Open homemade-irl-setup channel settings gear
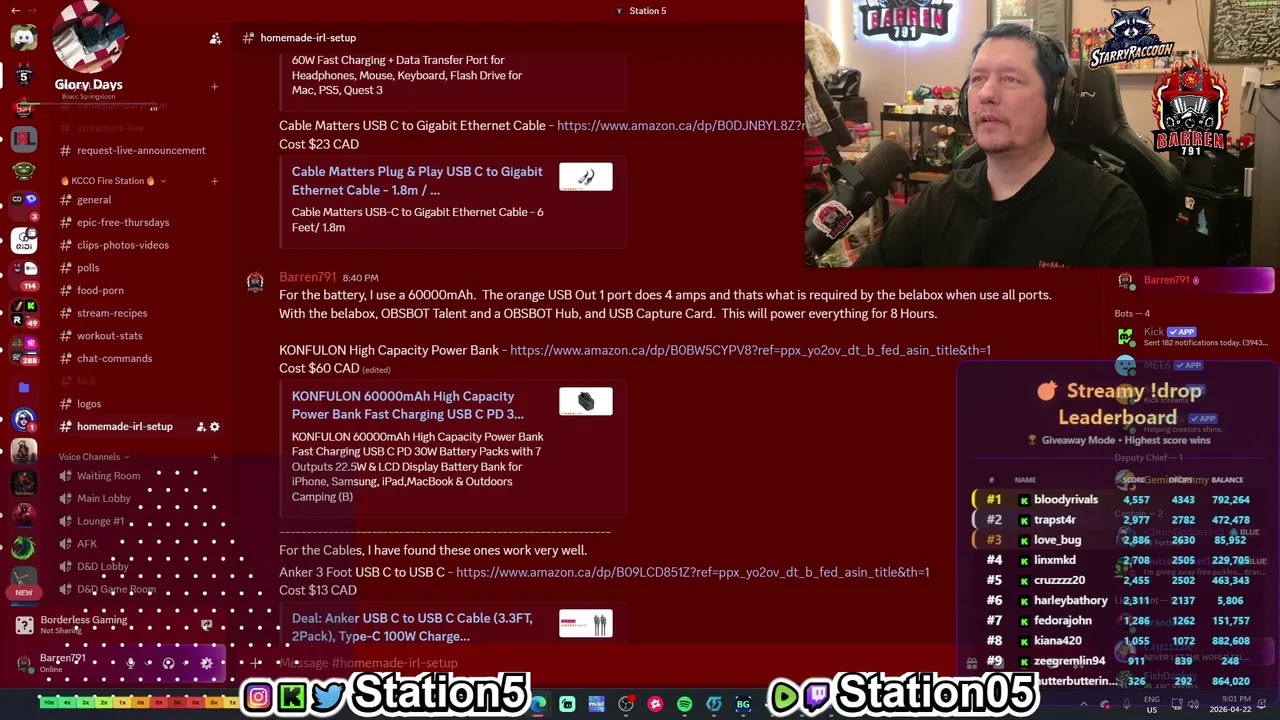 tap(214, 427)
